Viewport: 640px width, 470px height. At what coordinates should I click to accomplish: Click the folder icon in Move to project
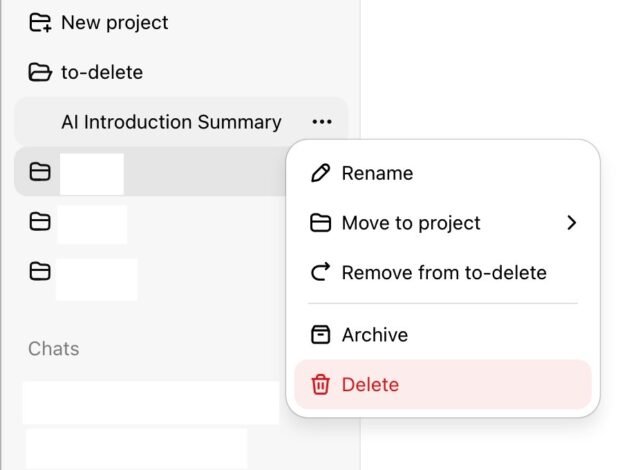[x=320, y=223]
